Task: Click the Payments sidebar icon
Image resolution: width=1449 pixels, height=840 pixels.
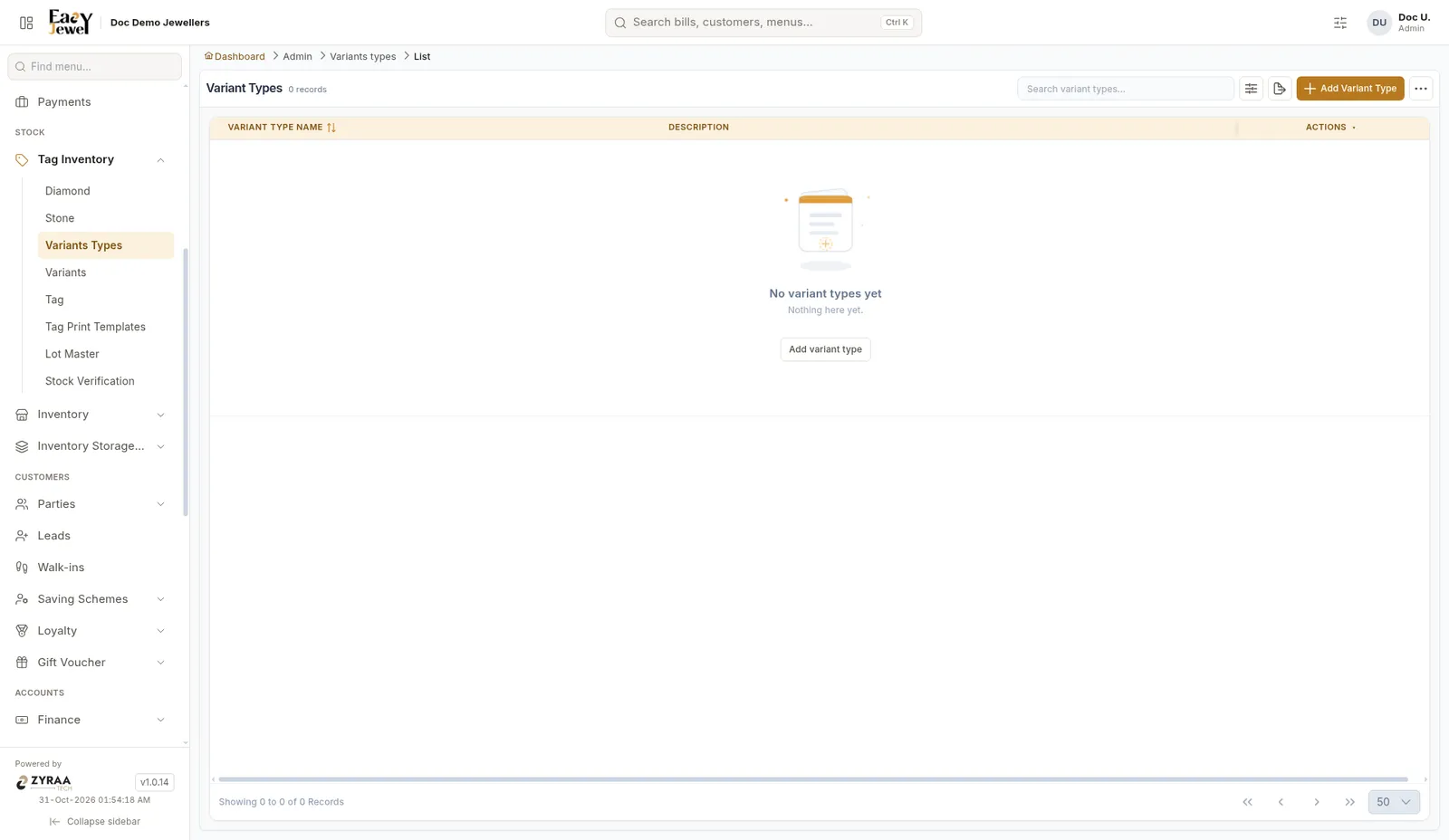Action: tap(22, 102)
